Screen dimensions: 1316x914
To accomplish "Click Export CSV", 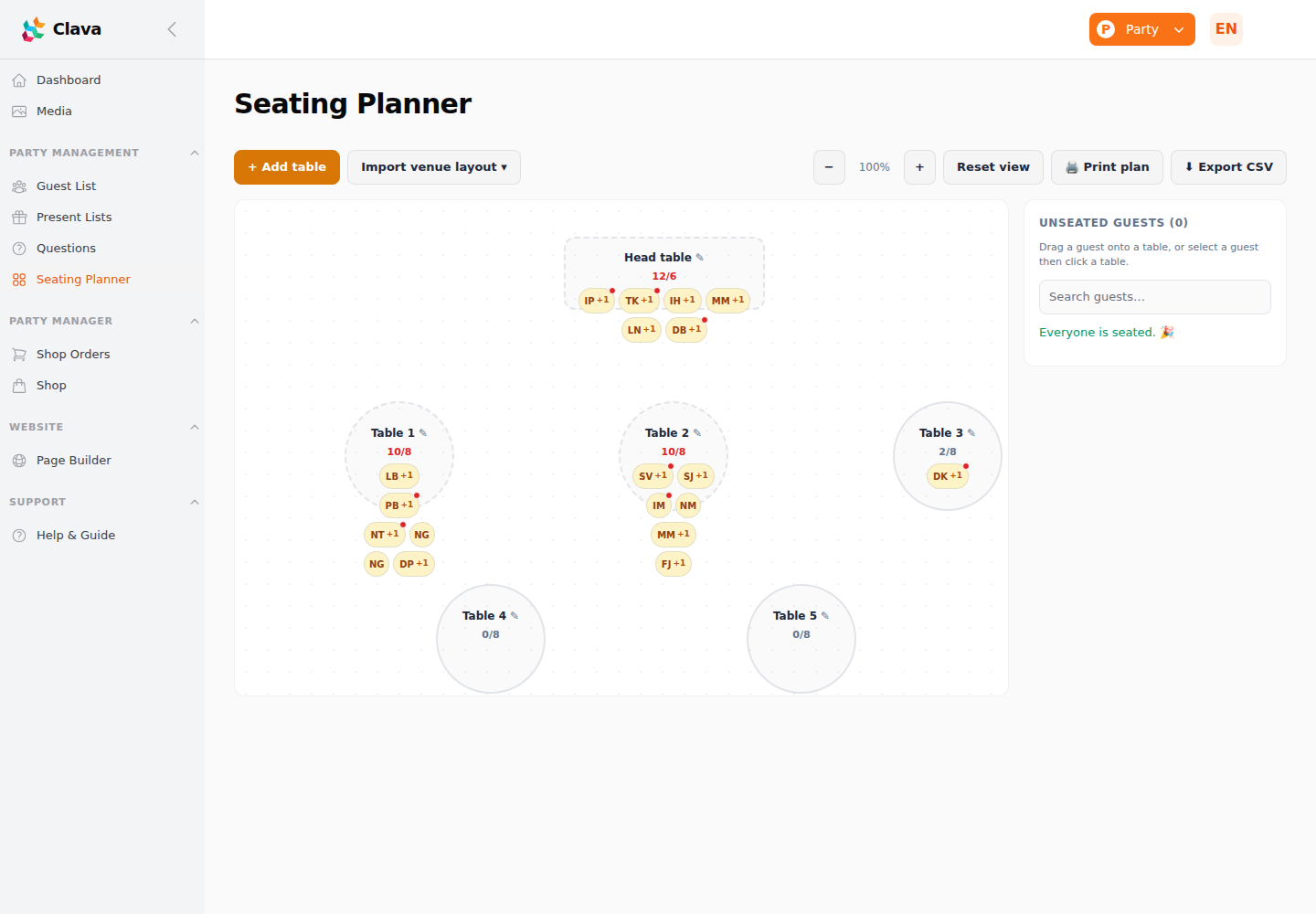I will tap(1228, 167).
